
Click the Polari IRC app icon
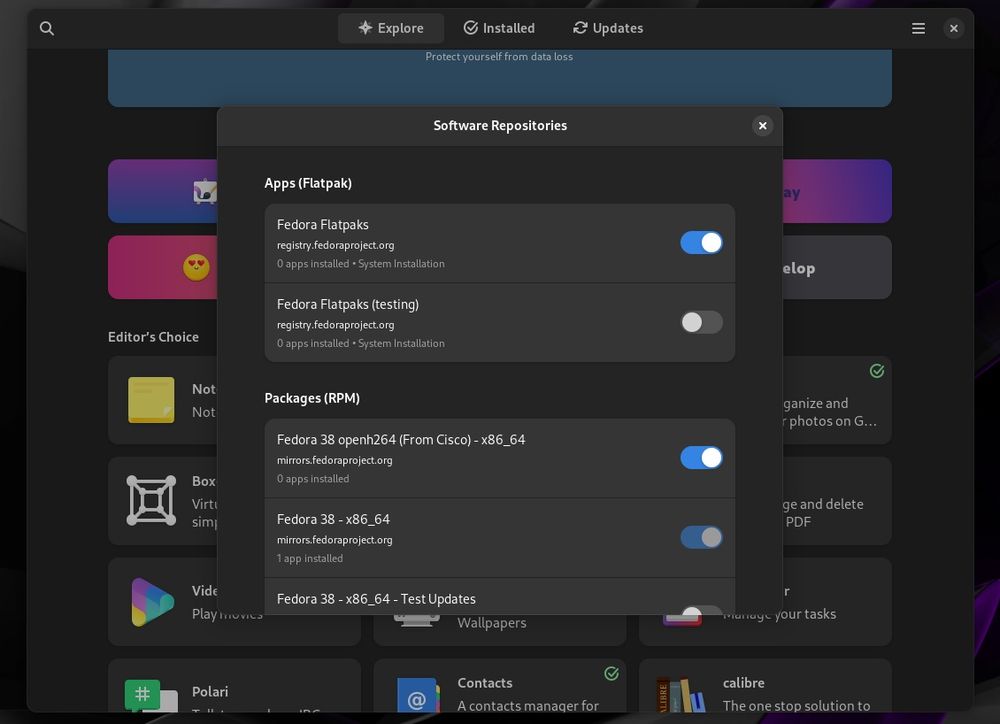point(143,693)
